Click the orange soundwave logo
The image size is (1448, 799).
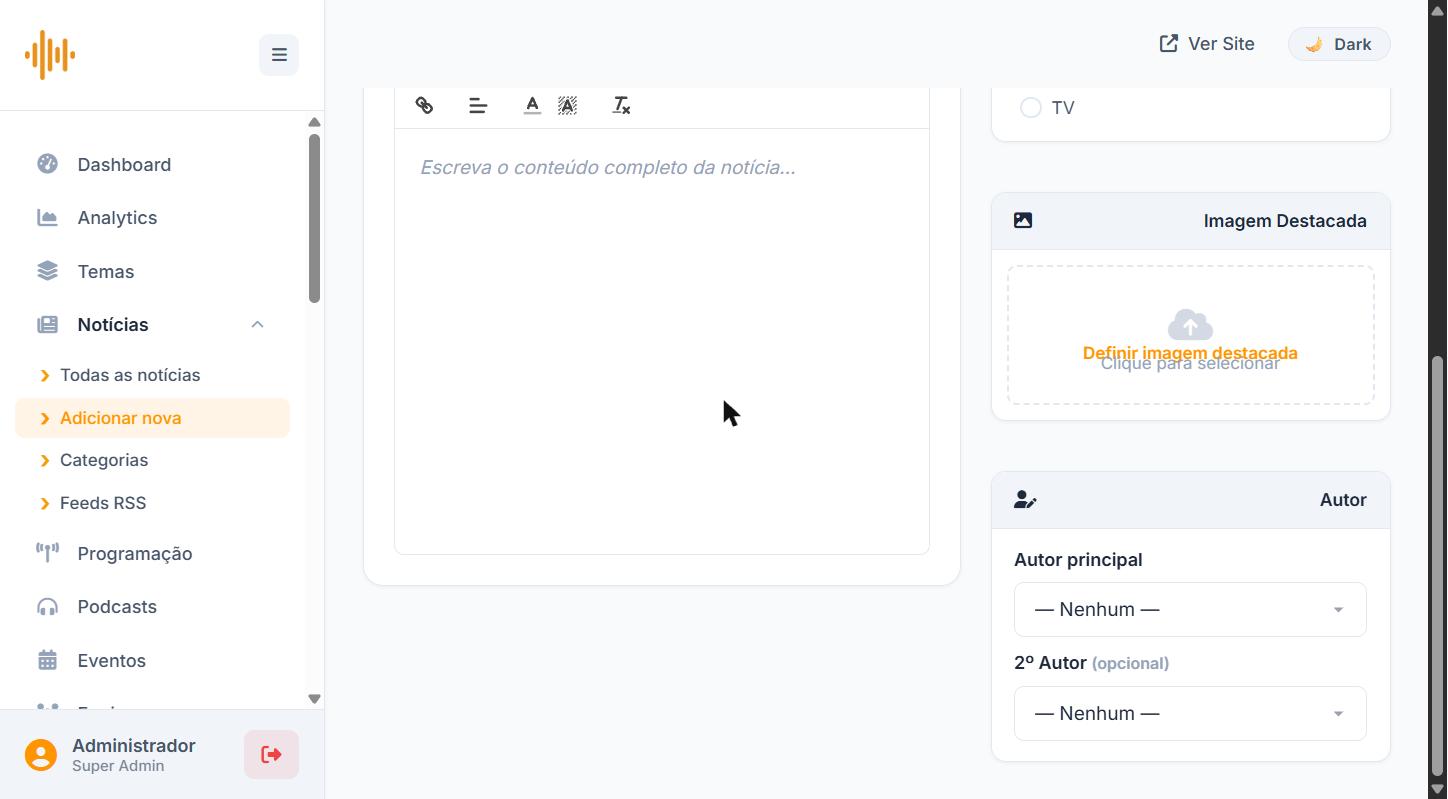click(x=50, y=55)
